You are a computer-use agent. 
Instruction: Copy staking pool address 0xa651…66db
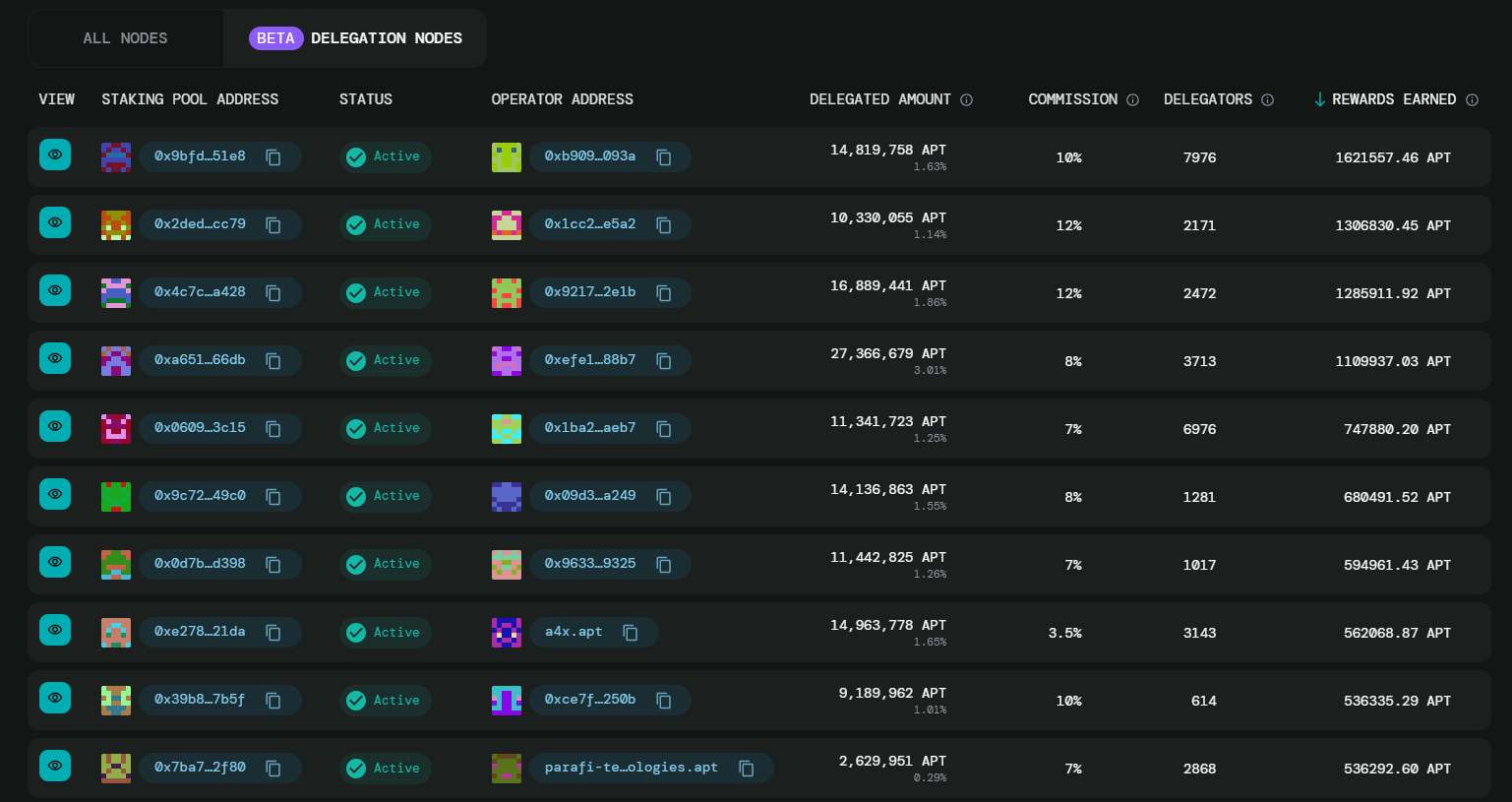point(273,361)
